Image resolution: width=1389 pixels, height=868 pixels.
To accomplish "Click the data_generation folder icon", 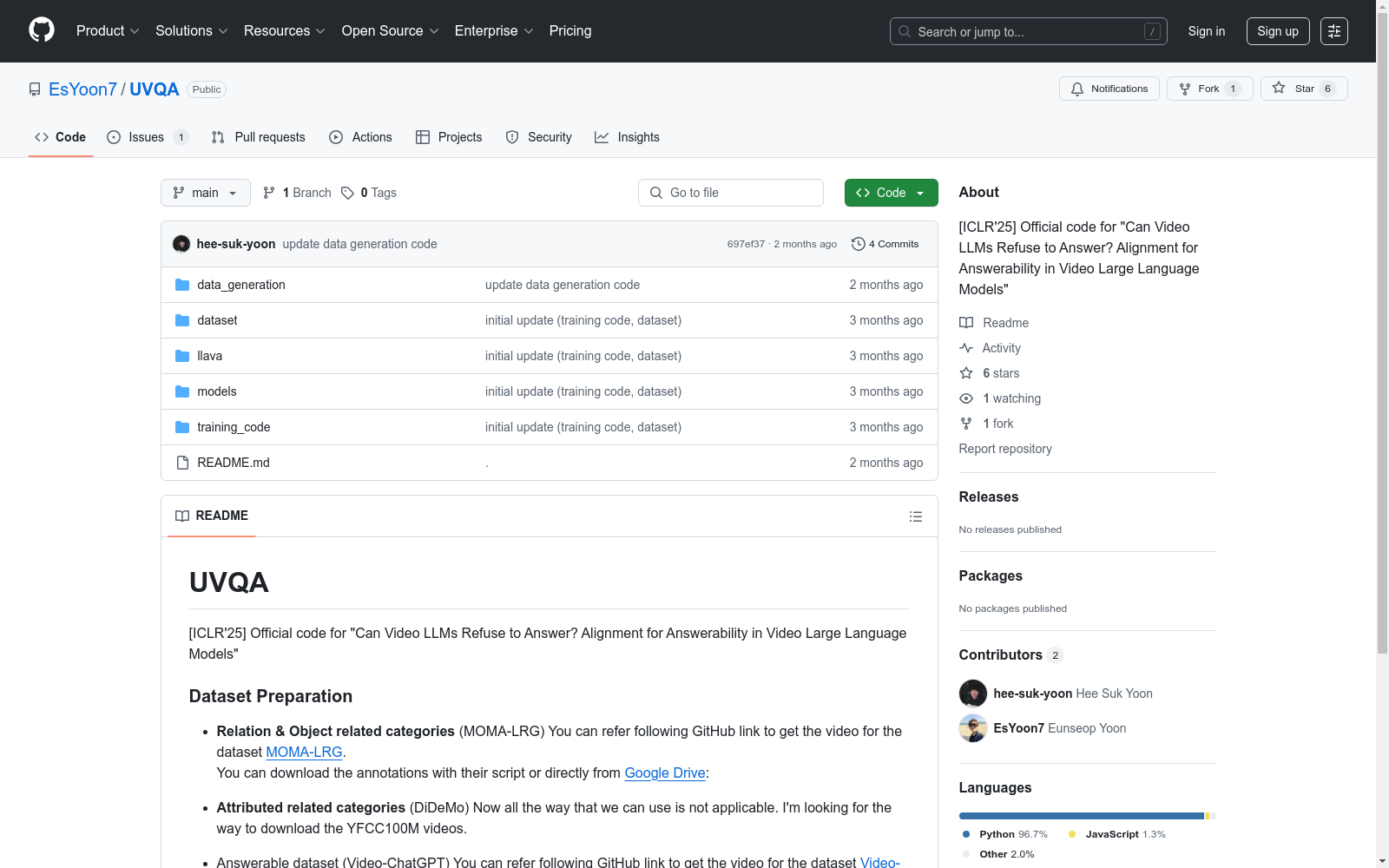I will coord(182,285).
